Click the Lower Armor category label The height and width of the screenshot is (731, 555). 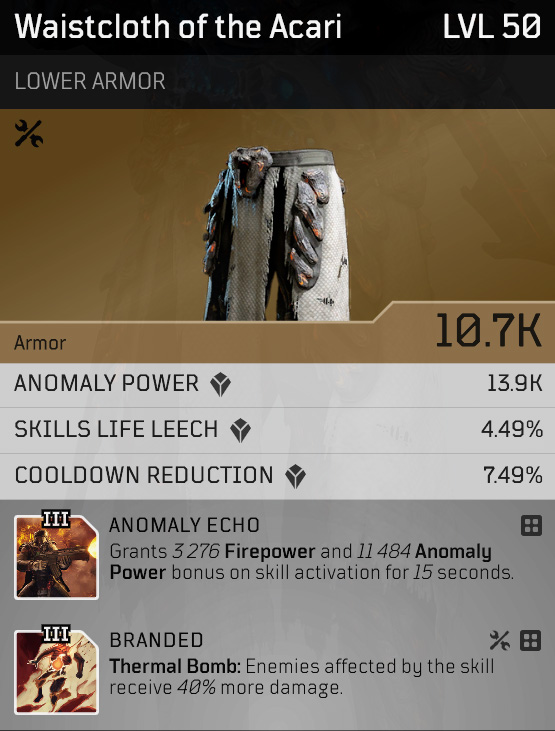[90, 81]
